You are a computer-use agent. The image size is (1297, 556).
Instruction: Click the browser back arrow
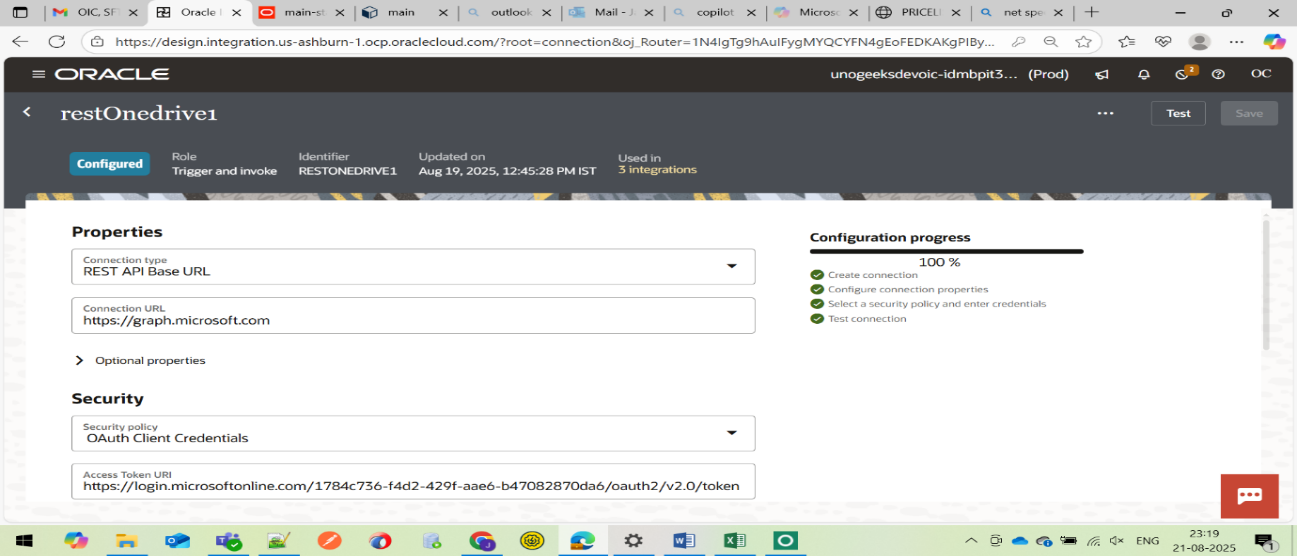click(20, 41)
